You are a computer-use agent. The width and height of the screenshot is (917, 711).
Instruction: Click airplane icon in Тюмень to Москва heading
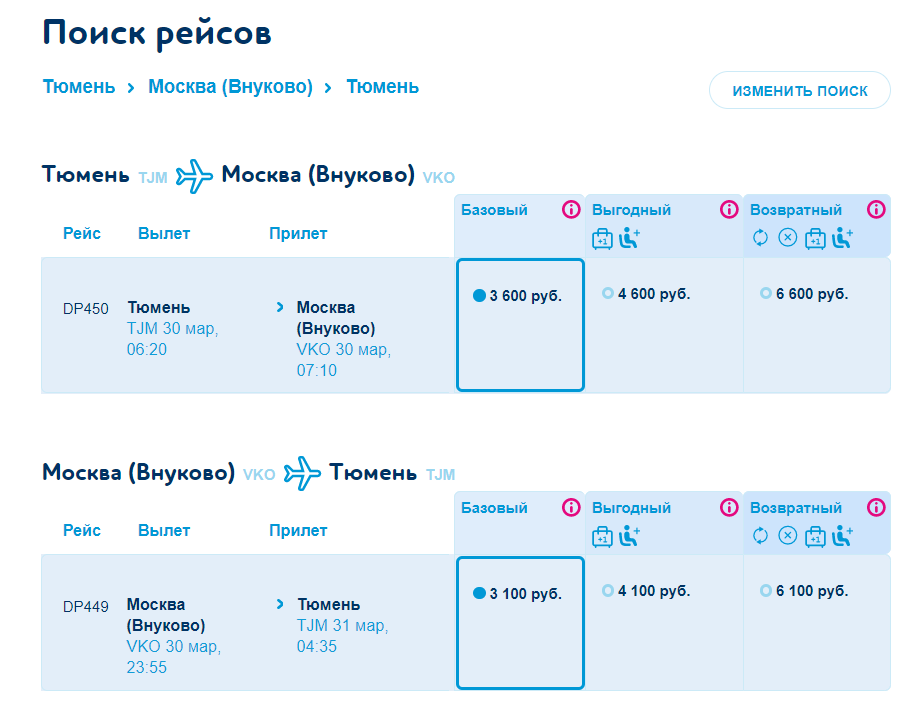[194, 176]
